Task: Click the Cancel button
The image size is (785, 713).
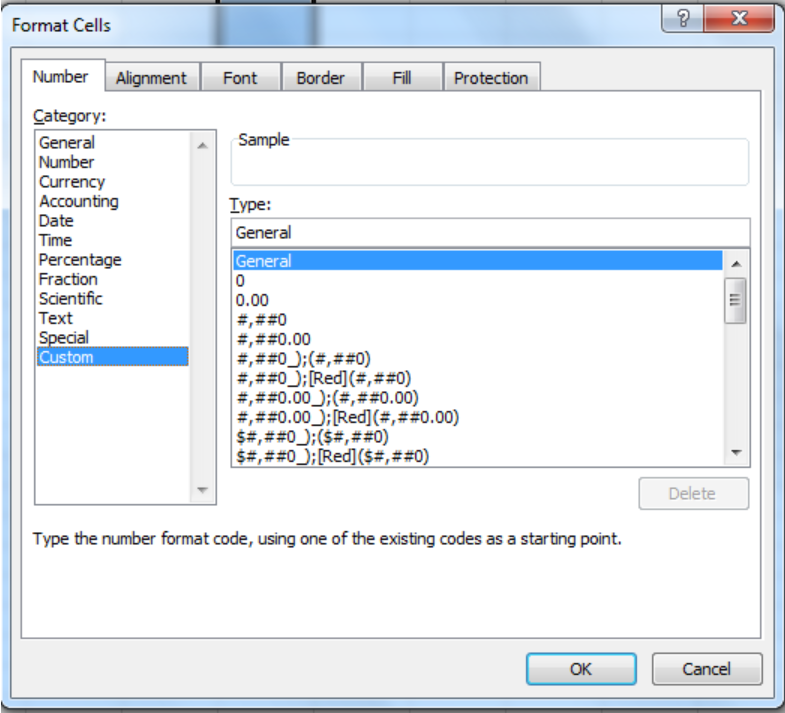Action: coord(707,669)
